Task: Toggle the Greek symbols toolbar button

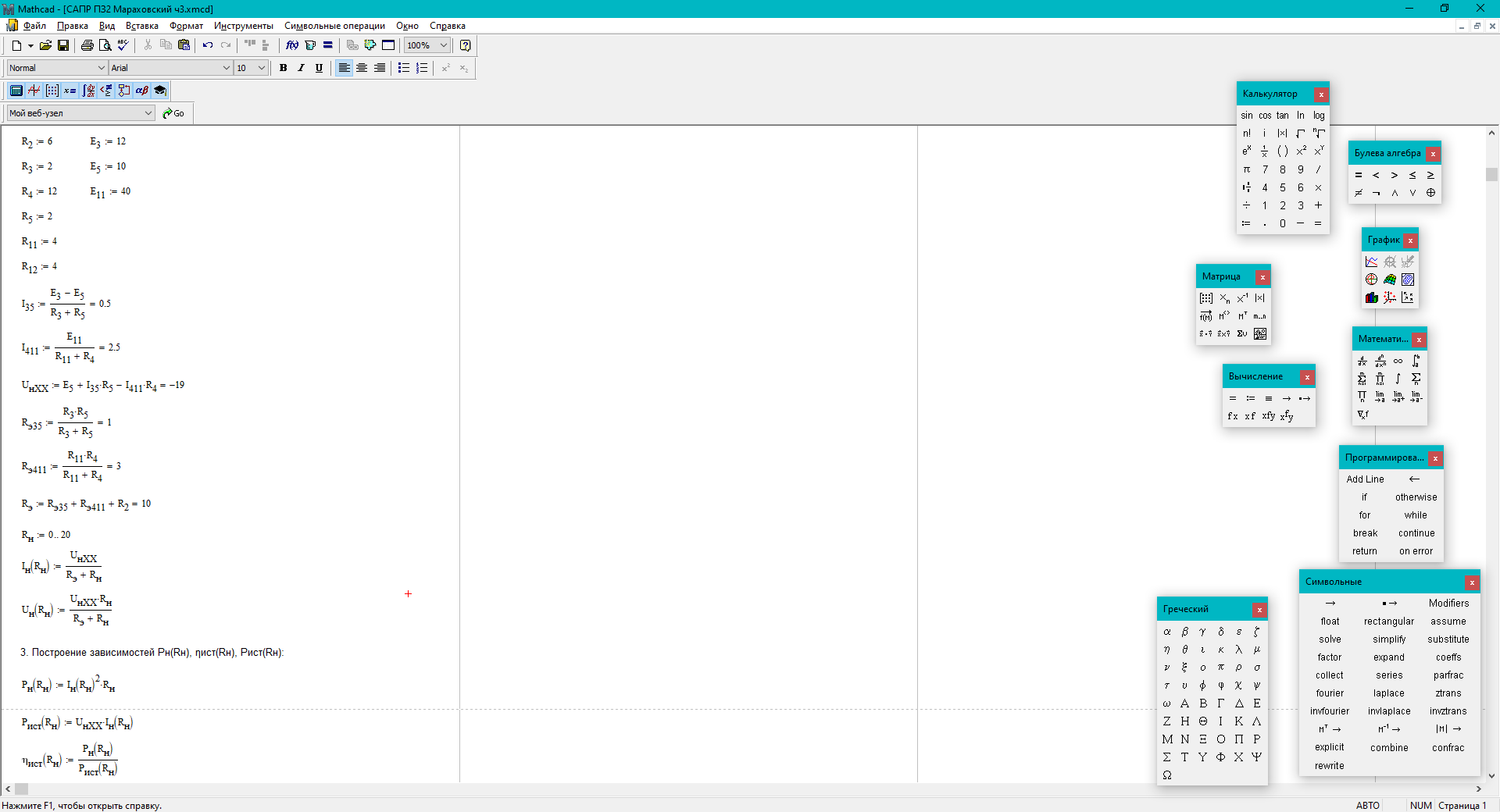Action: 142,91
